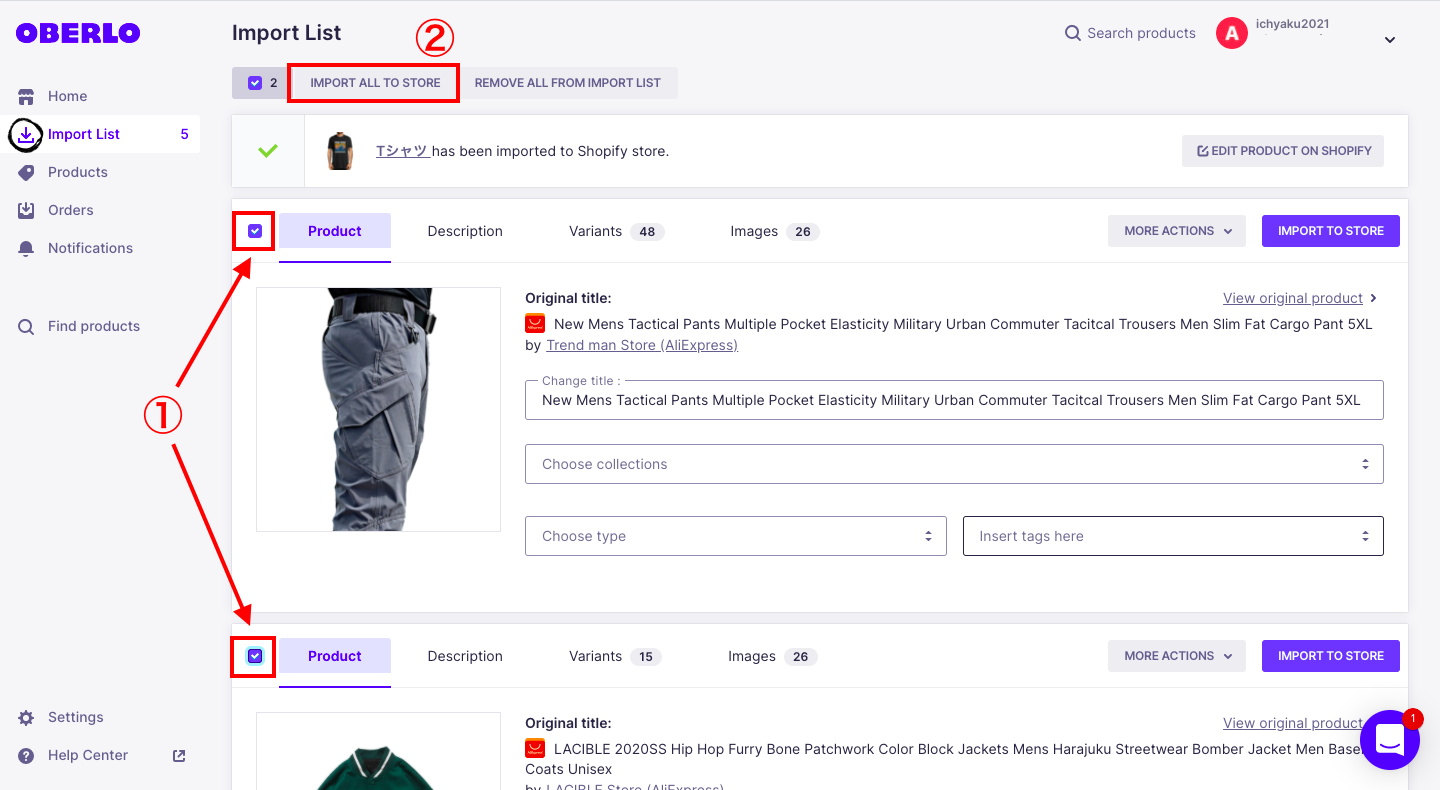Image resolution: width=1440 pixels, height=790 pixels.
Task: Open Description tab of Tactical Pants
Action: coord(465,231)
